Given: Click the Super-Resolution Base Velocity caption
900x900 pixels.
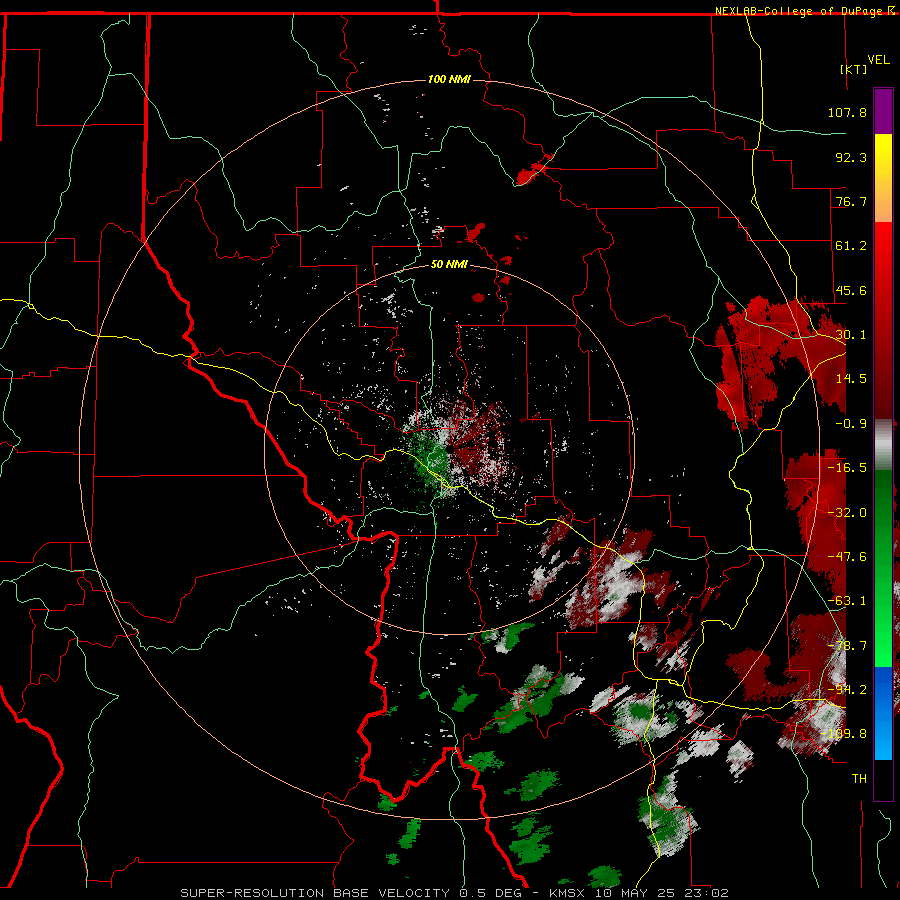Looking at the screenshot, I should tap(454, 893).
